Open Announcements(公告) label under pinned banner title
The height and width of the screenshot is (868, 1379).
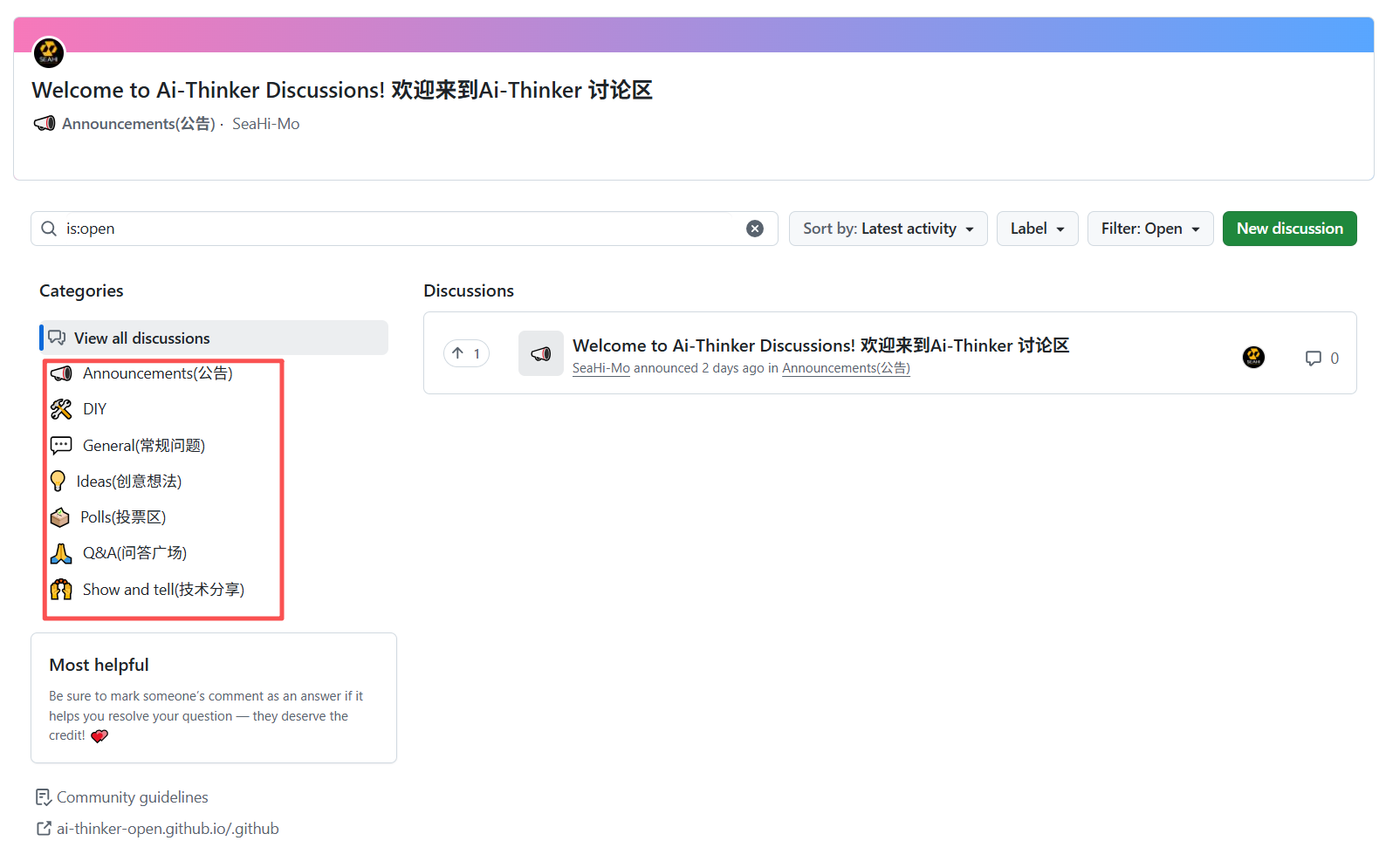139,124
